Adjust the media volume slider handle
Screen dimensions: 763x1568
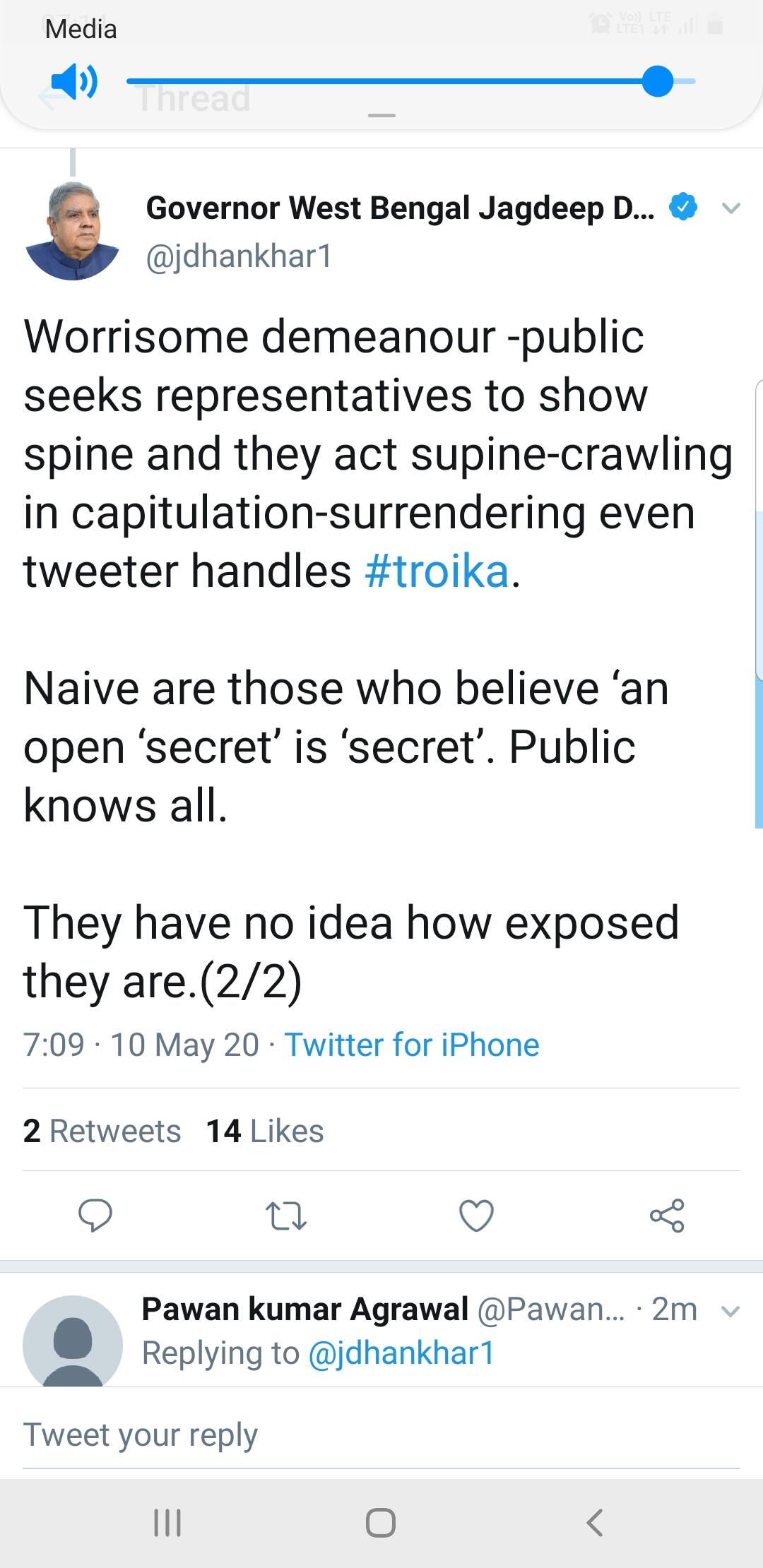[658, 81]
